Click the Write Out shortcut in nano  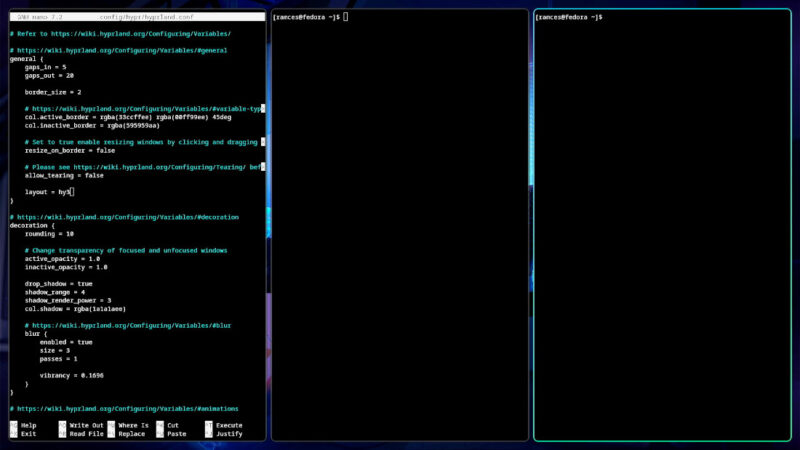[81, 425]
